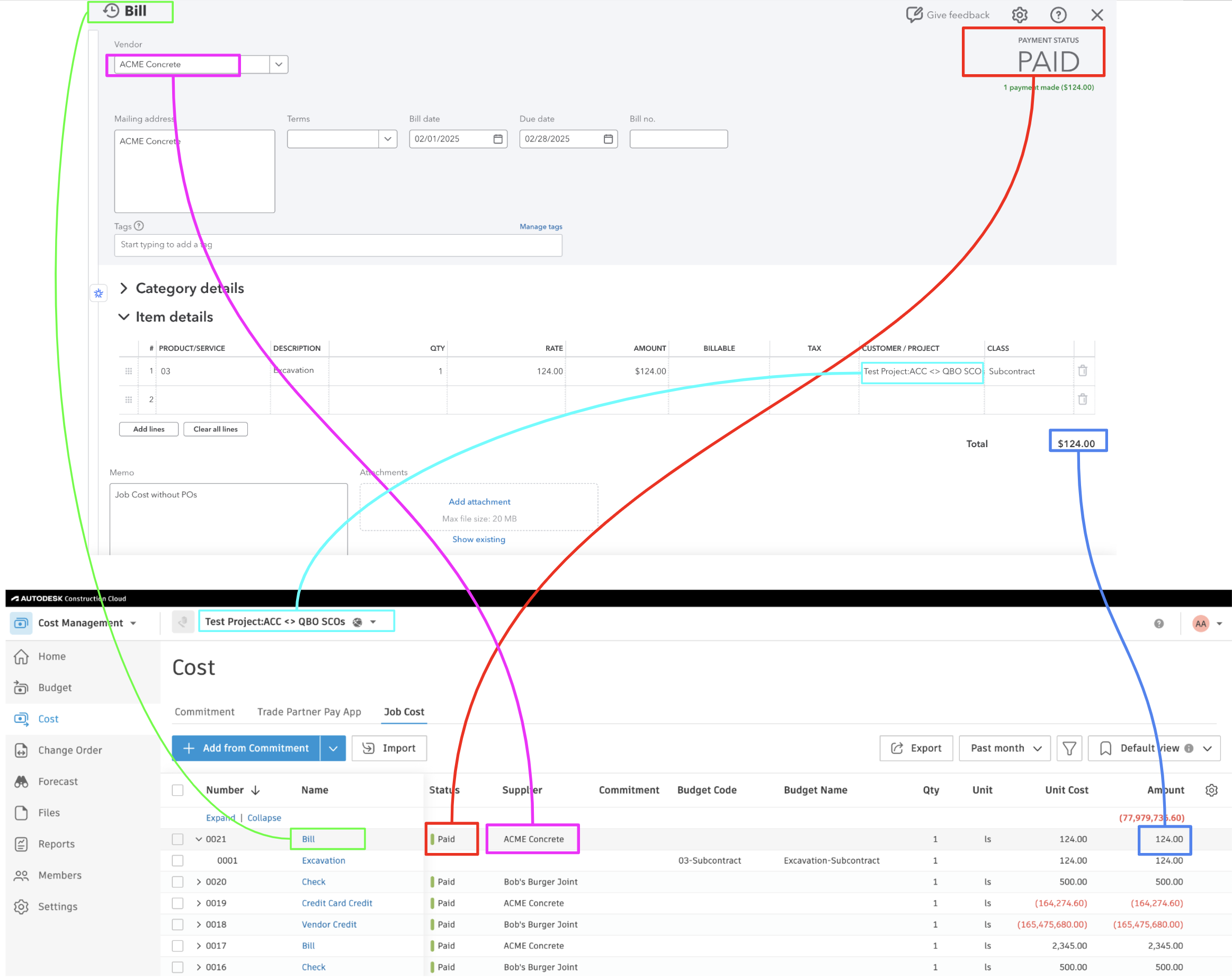Click Export button

916,748
